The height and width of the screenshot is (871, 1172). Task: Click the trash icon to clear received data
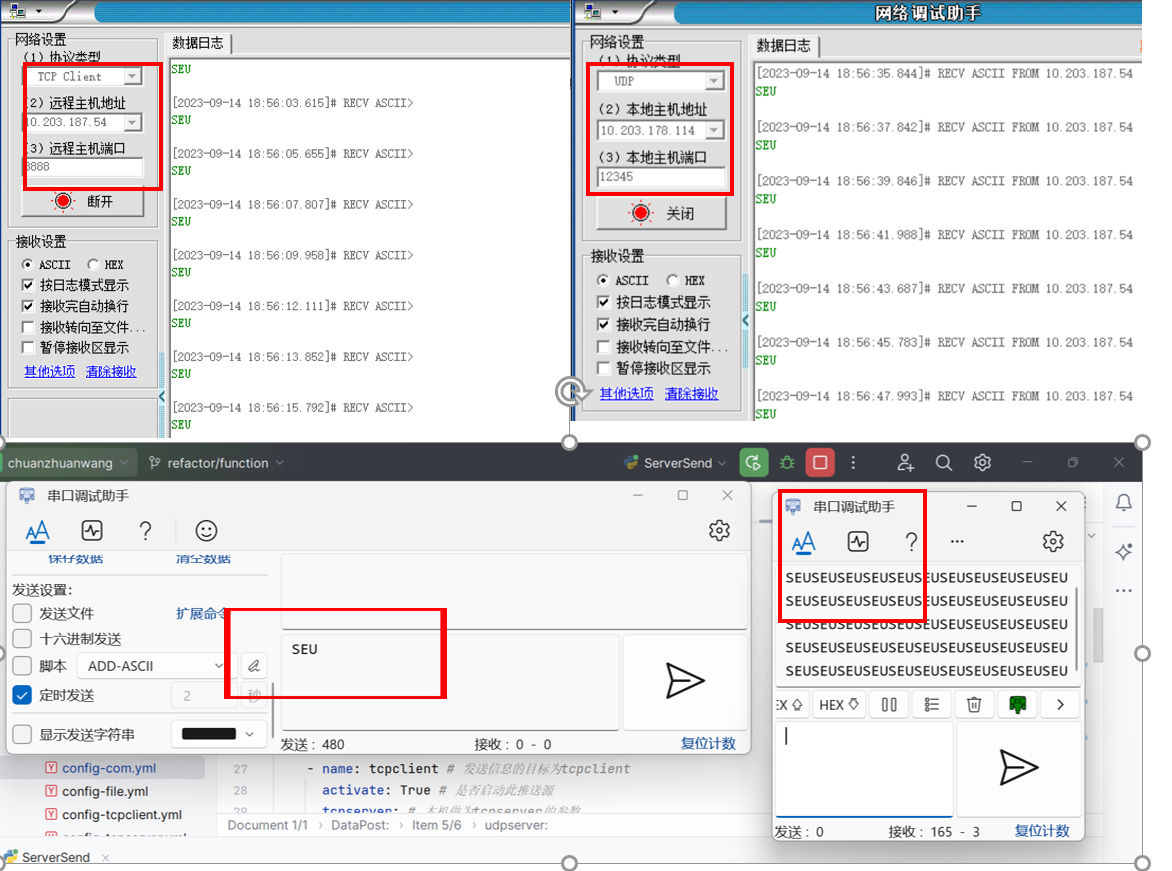[974, 705]
